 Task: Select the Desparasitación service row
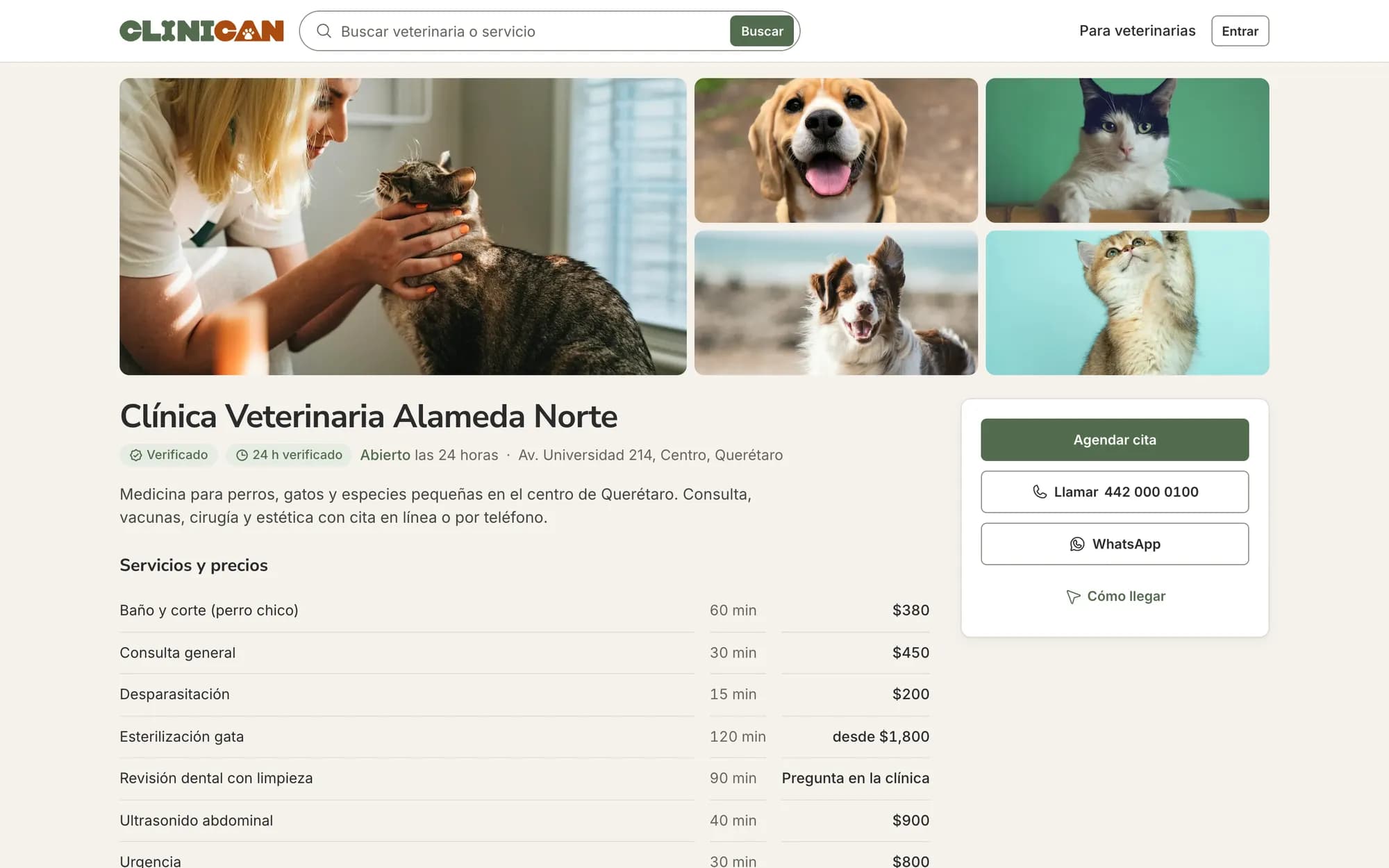[524, 694]
